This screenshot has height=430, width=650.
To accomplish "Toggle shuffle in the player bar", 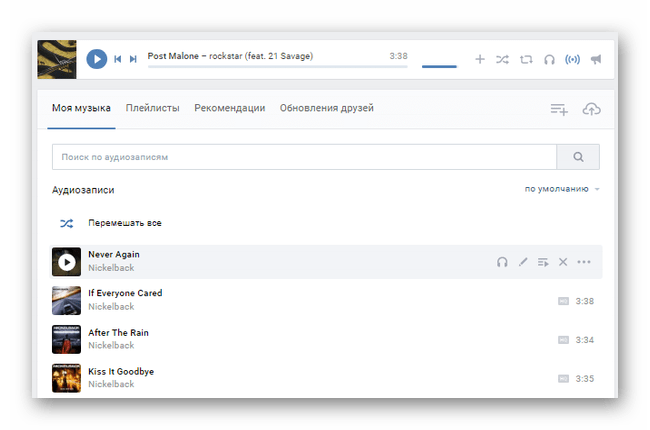I will pos(502,60).
